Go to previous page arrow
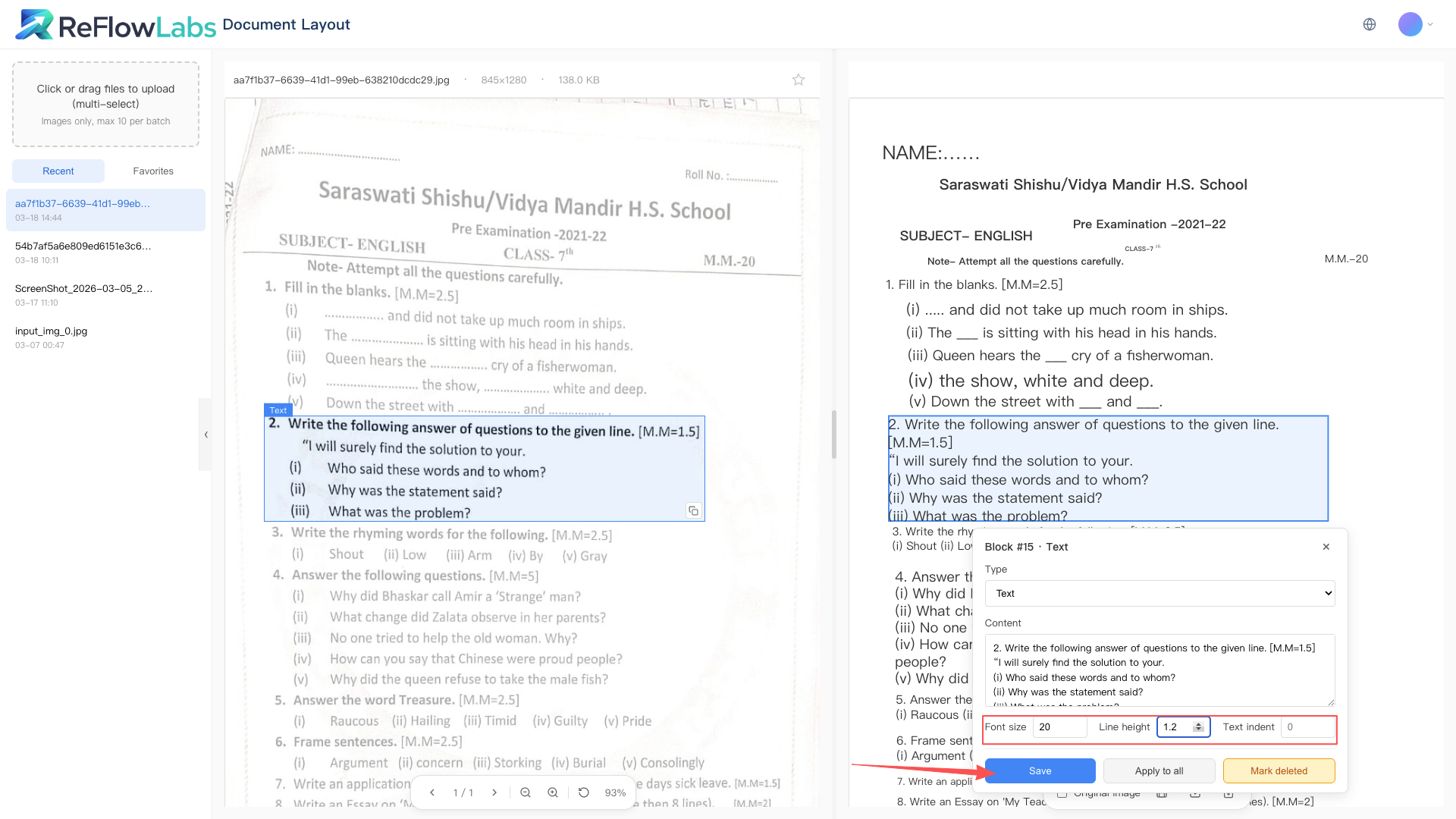The width and height of the screenshot is (1456, 819). point(432,792)
